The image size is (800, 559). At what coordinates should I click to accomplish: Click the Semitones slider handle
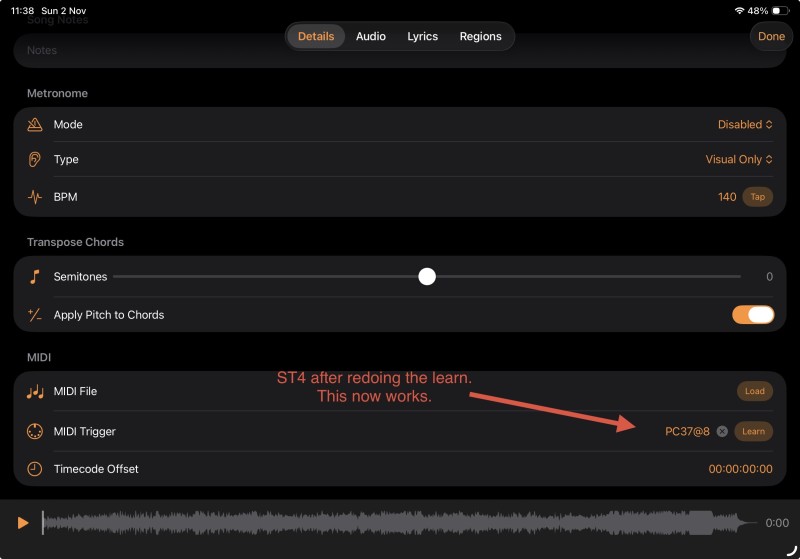coord(427,277)
